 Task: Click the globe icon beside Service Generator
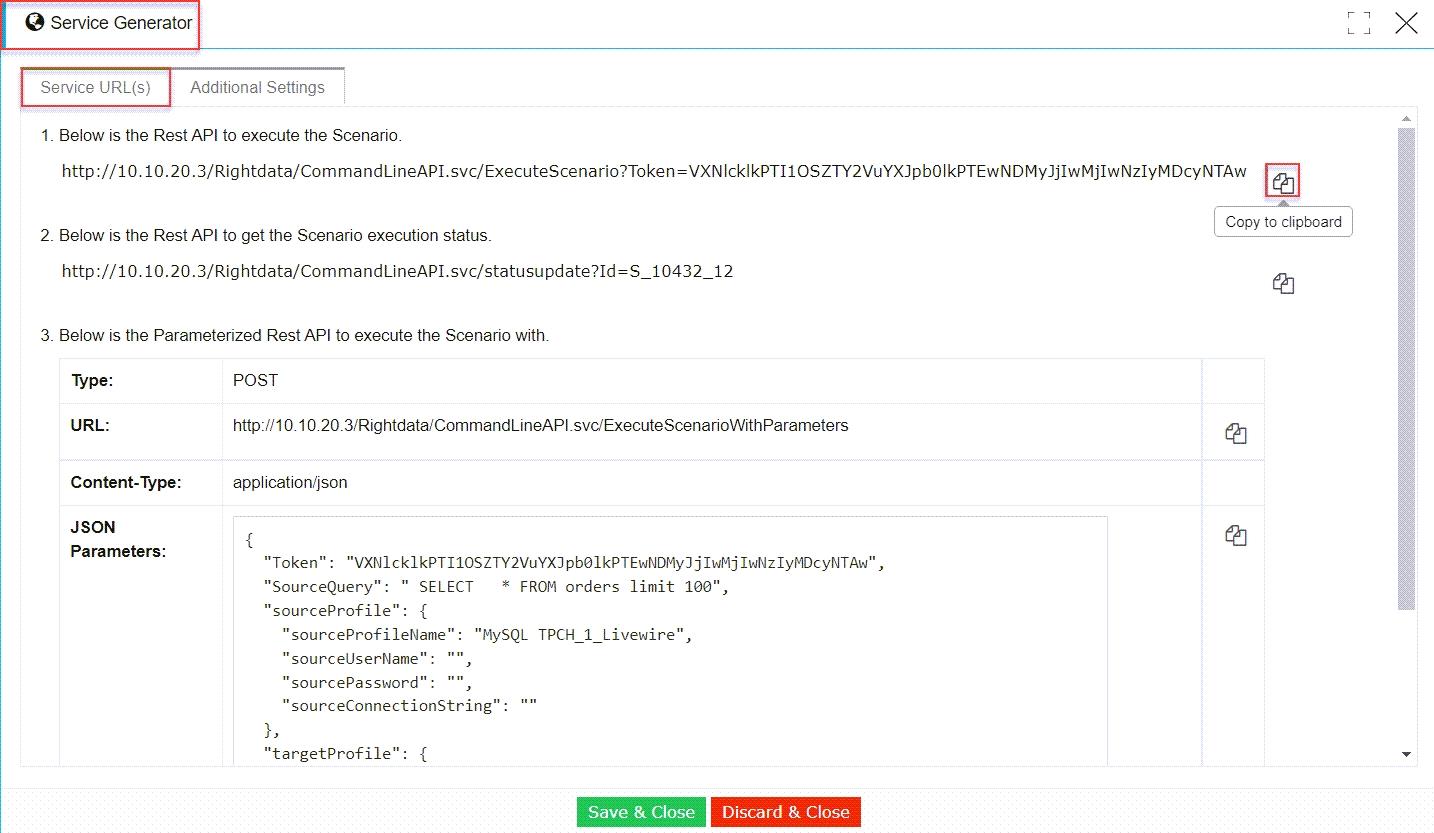tap(35, 22)
